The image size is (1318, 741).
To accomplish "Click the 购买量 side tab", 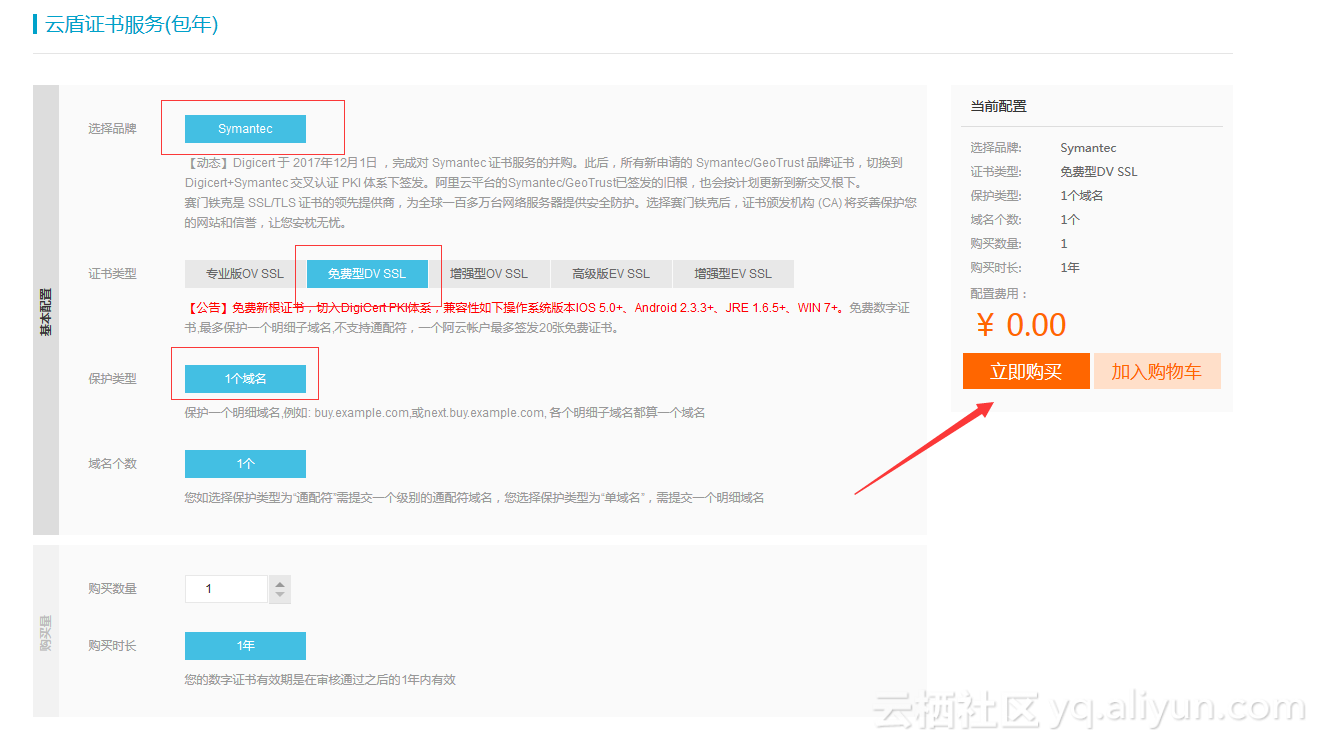I will click(46, 631).
